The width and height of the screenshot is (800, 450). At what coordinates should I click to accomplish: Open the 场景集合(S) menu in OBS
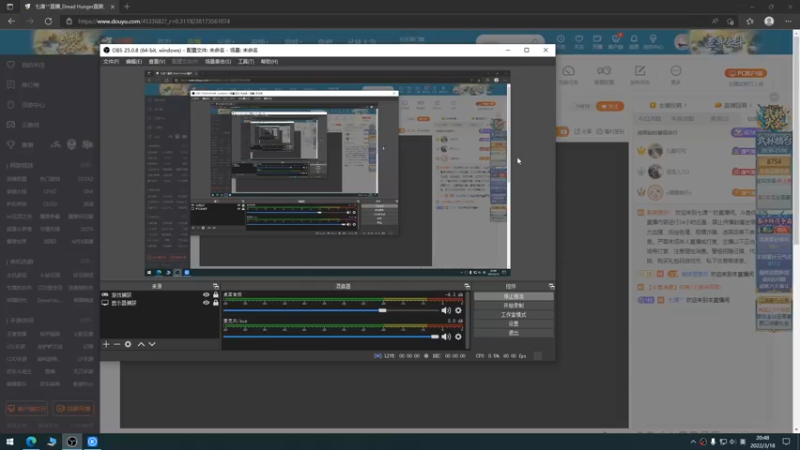point(218,62)
